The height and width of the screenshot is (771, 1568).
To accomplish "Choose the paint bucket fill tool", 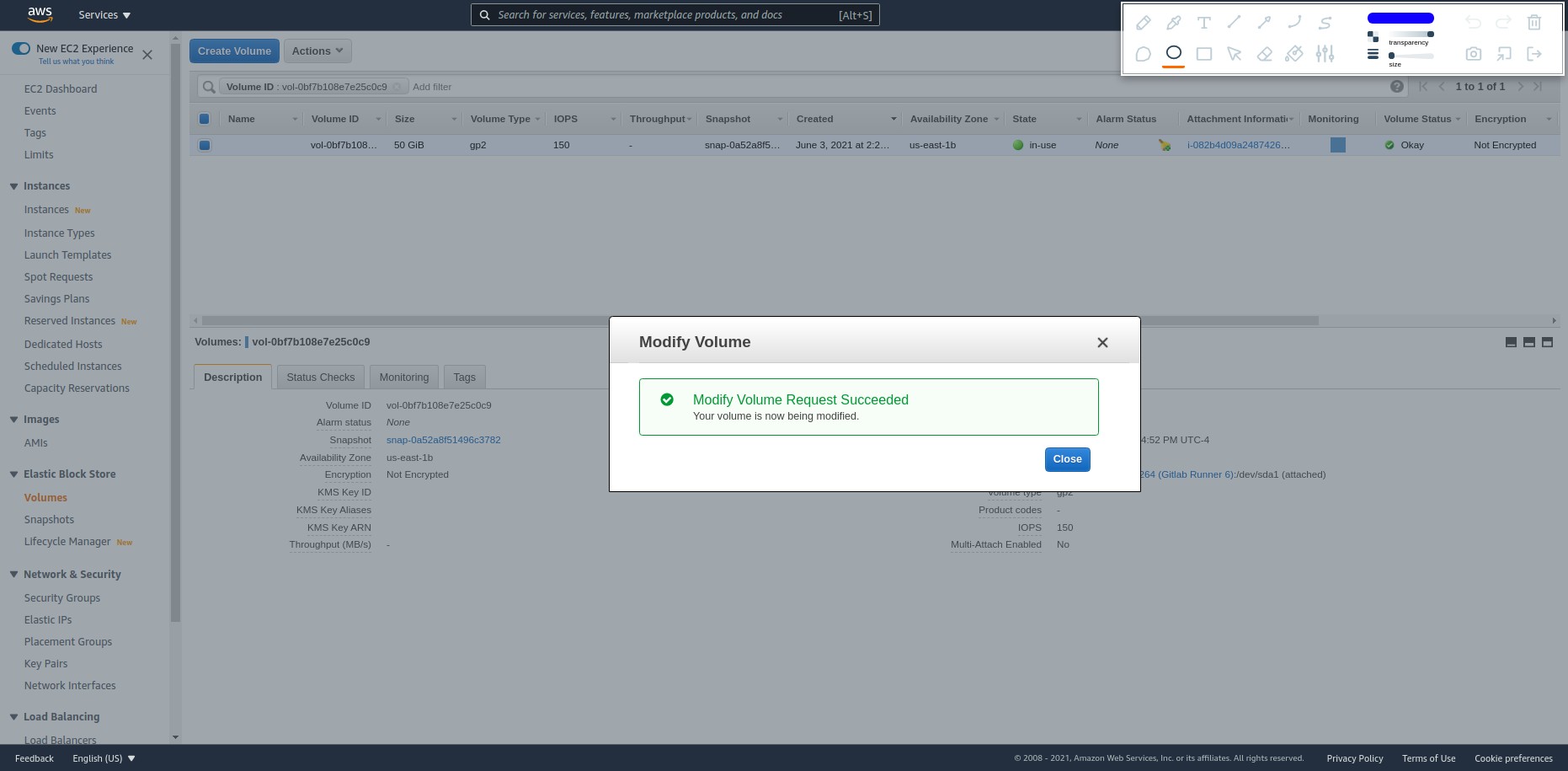I will (1294, 54).
